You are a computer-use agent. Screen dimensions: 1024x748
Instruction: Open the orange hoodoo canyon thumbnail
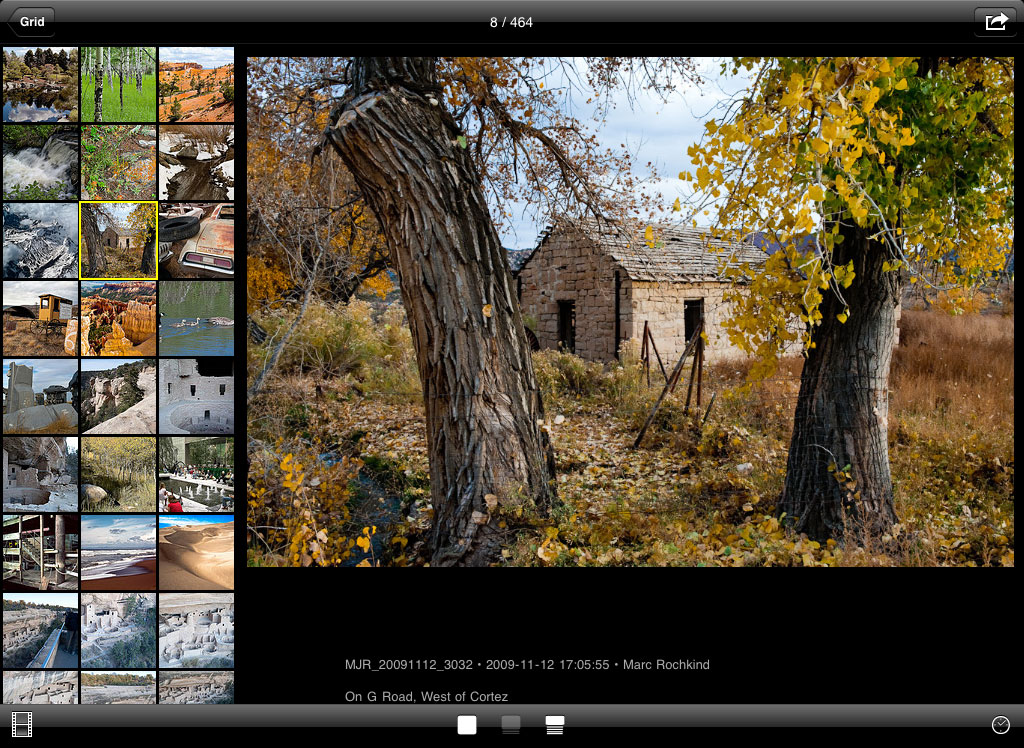pyautogui.click(x=118, y=318)
